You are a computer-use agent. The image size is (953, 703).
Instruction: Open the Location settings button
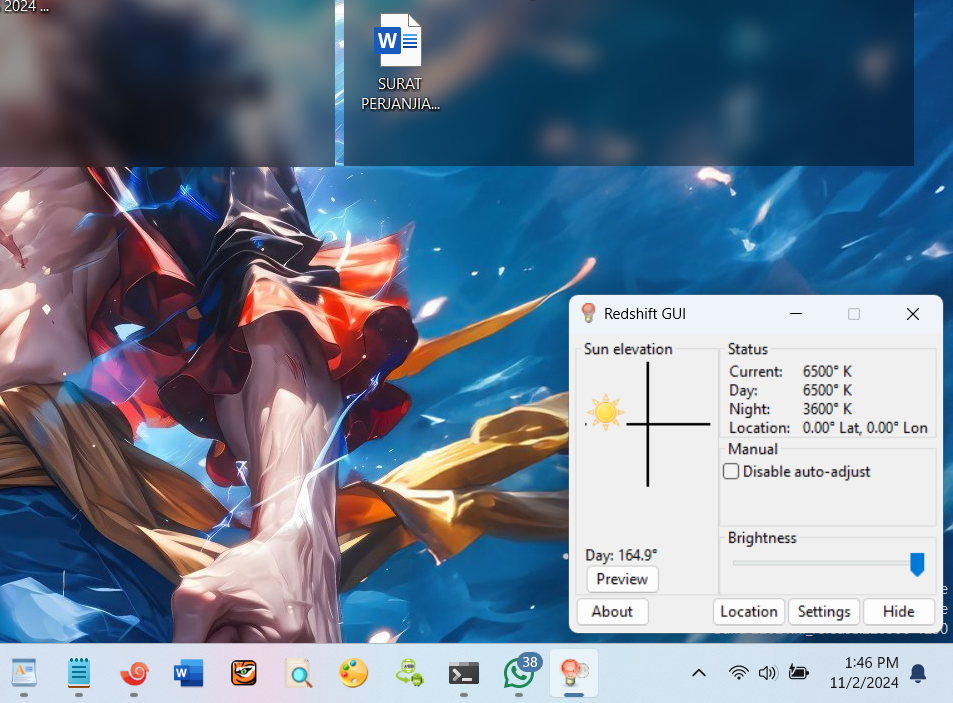(749, 611)
